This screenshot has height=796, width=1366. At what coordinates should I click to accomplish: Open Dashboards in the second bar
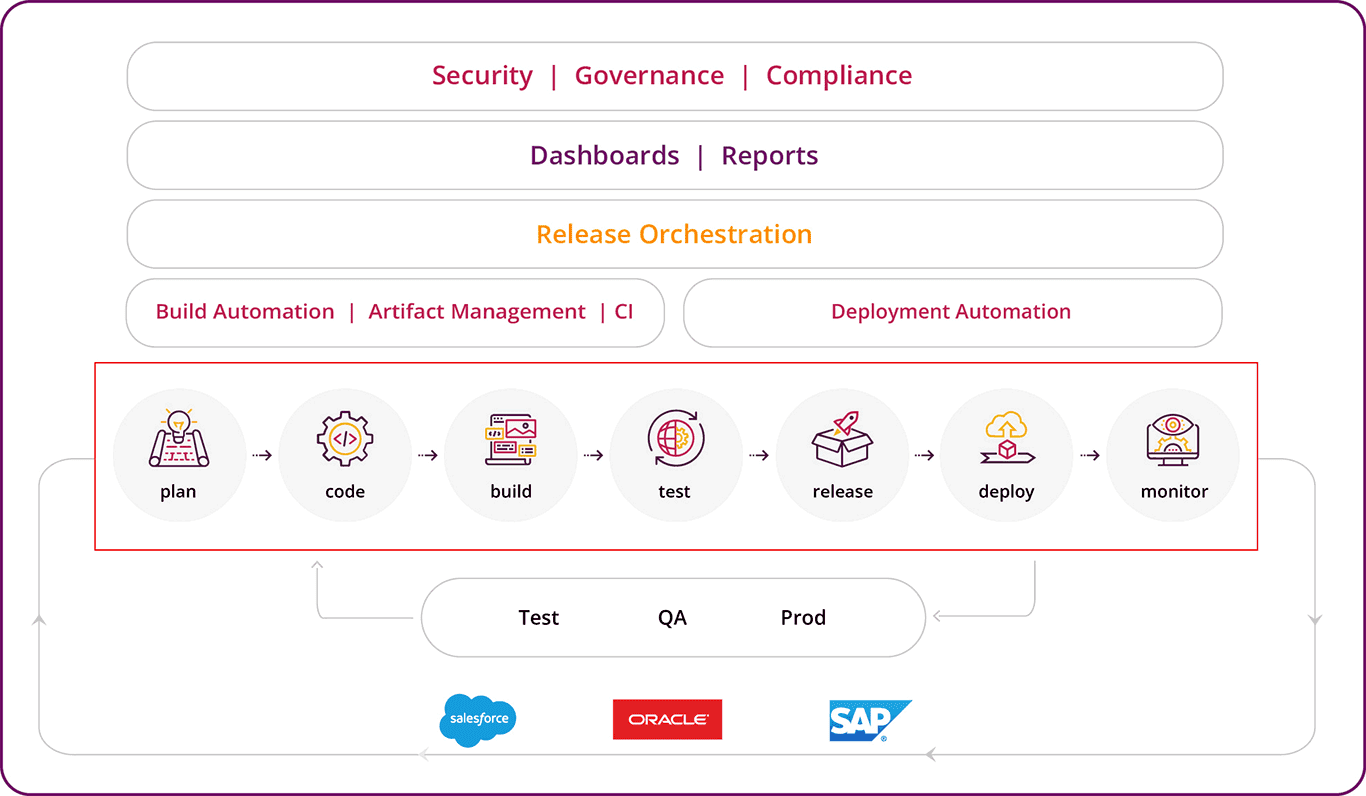coord(605,156)
